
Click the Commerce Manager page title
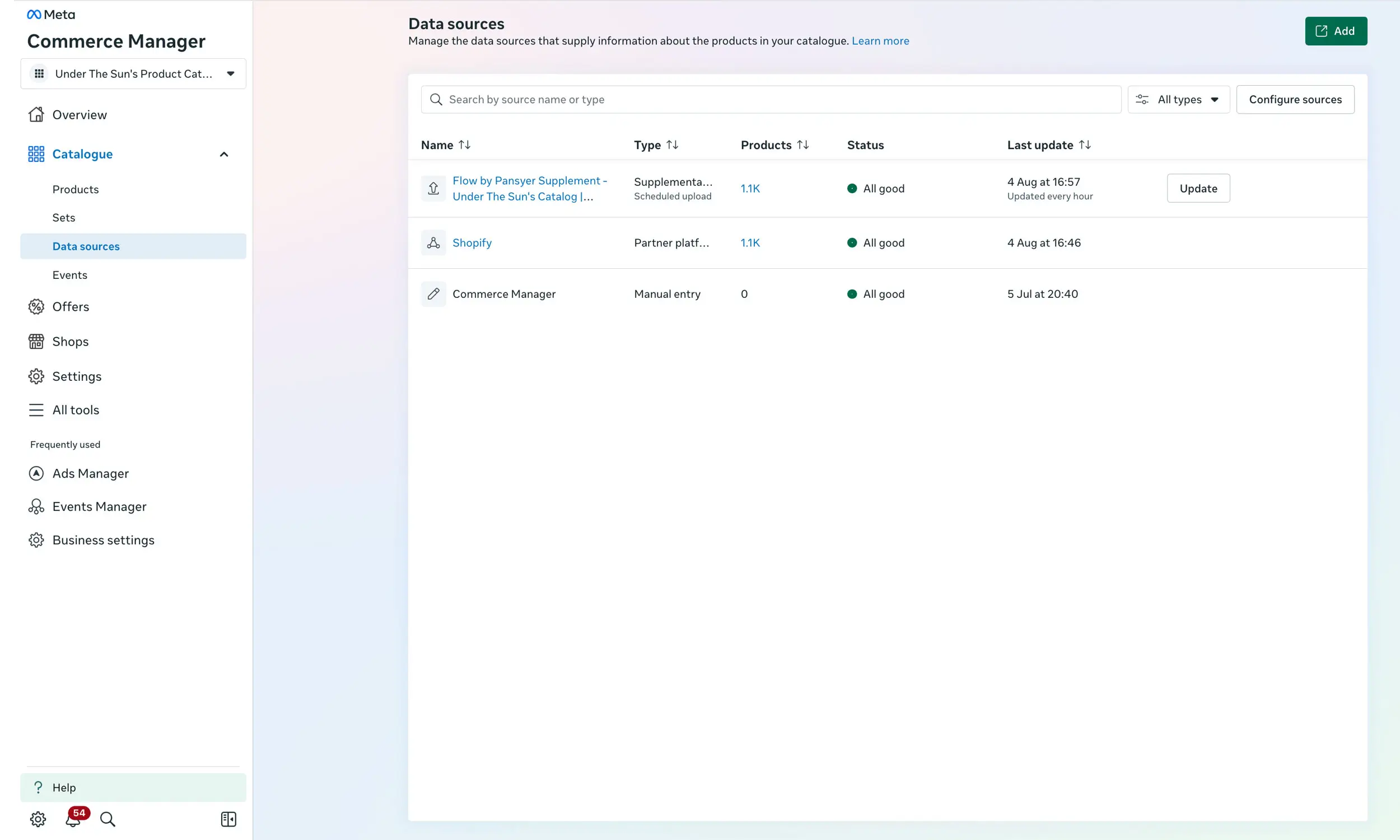click(x=116, y=41)
